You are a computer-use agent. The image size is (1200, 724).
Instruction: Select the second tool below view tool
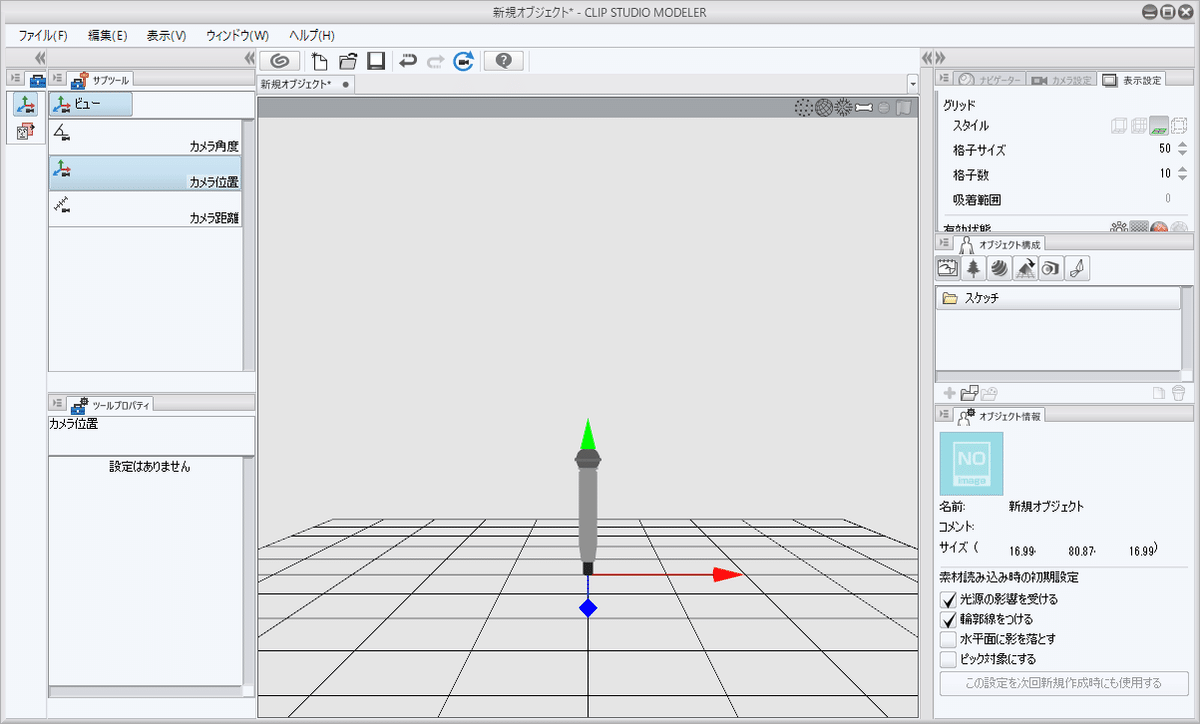27,131
